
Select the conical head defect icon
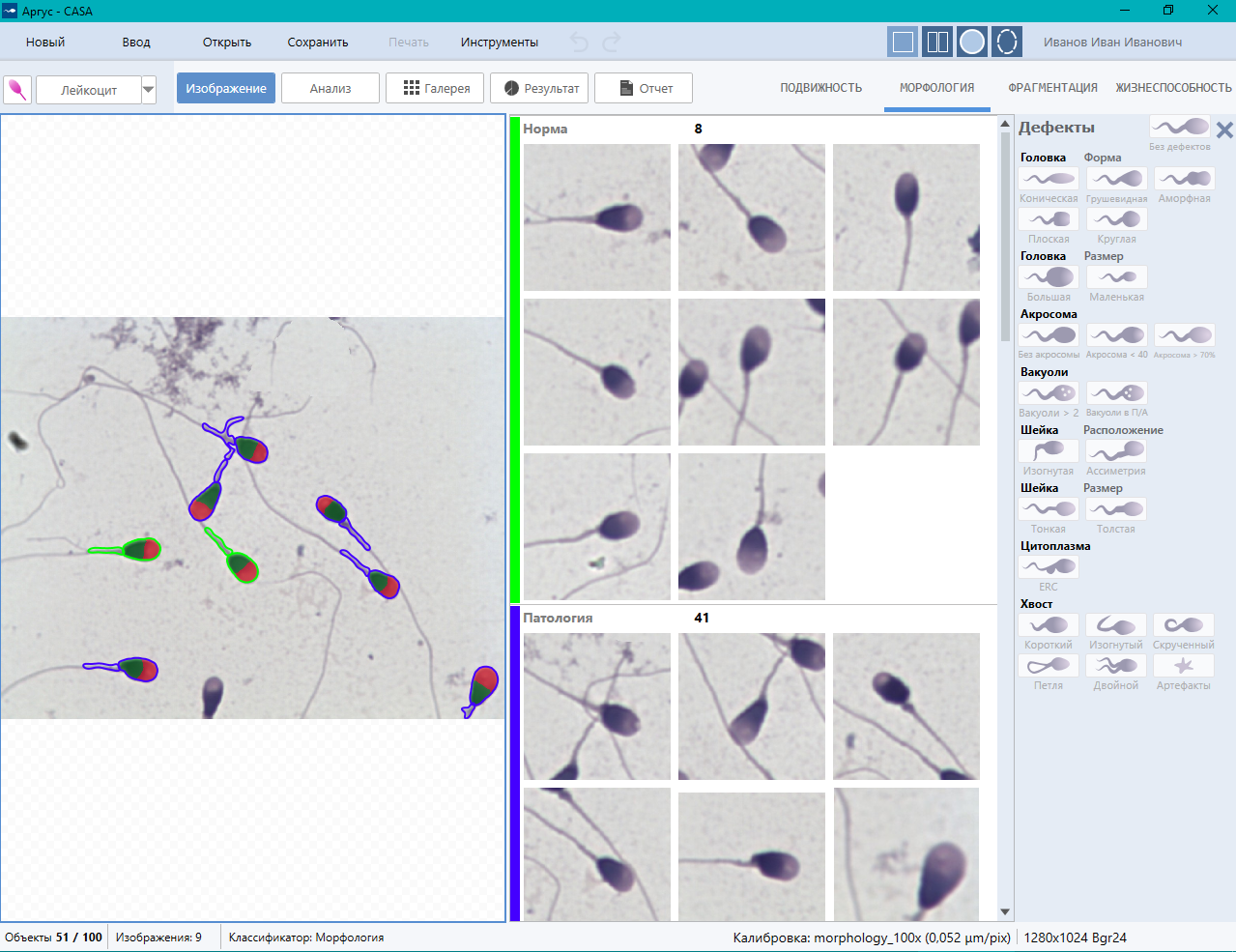pos(1049,179)
